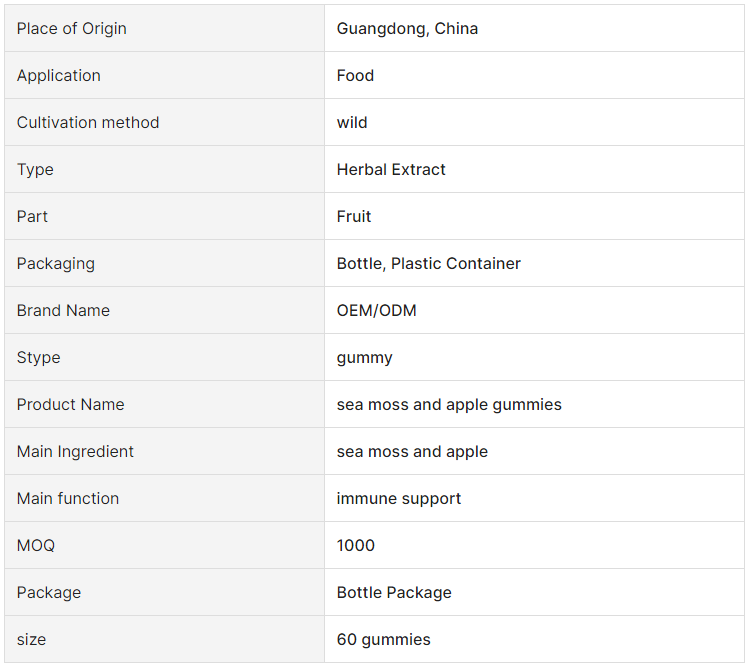Click the 'OEM/ODM' brand value
Image resolution: width=750 pixels, height=669 pixels.
tap(376, 310)
